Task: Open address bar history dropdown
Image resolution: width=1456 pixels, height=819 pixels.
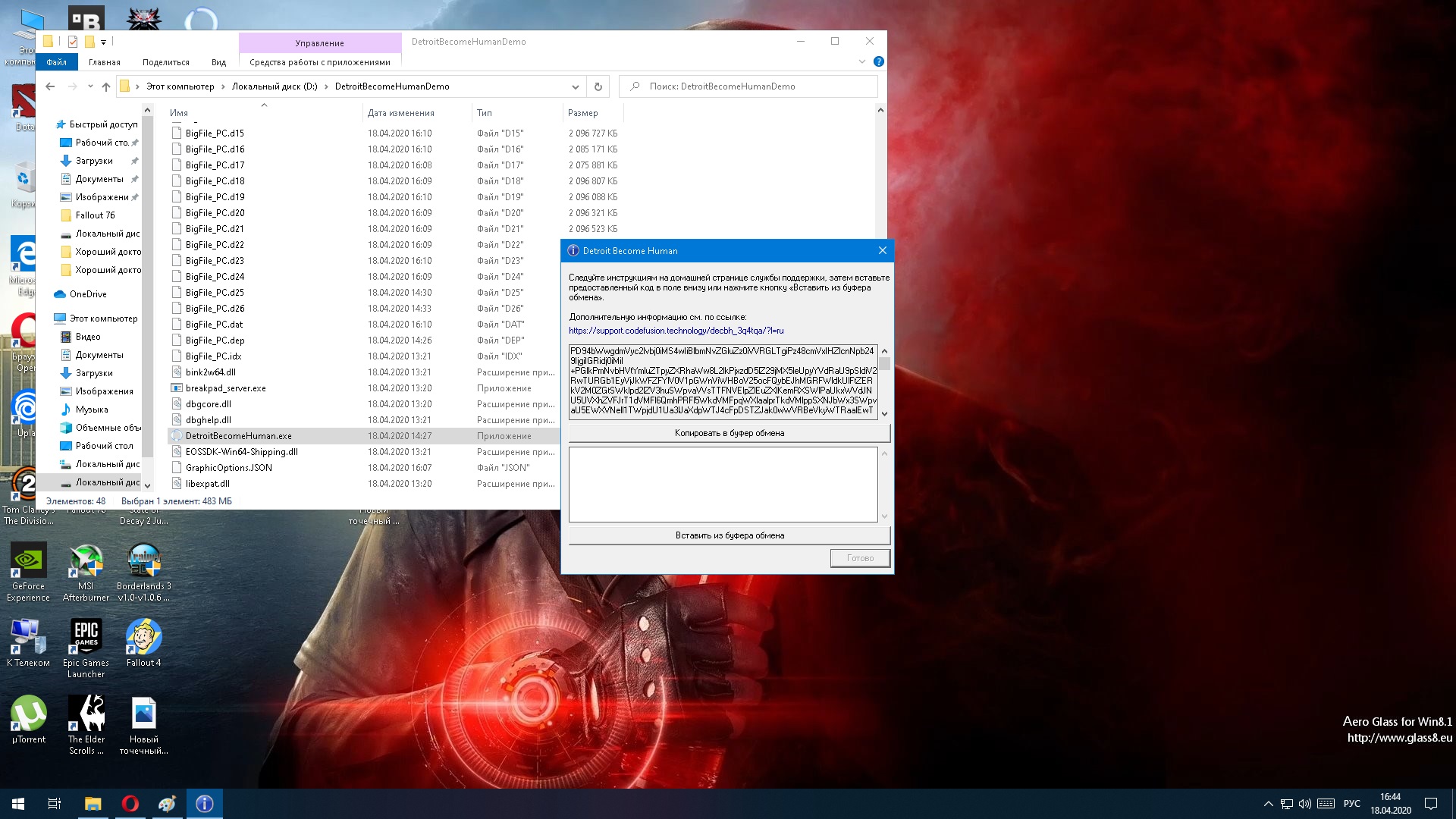Action: [x=575, y=86]
